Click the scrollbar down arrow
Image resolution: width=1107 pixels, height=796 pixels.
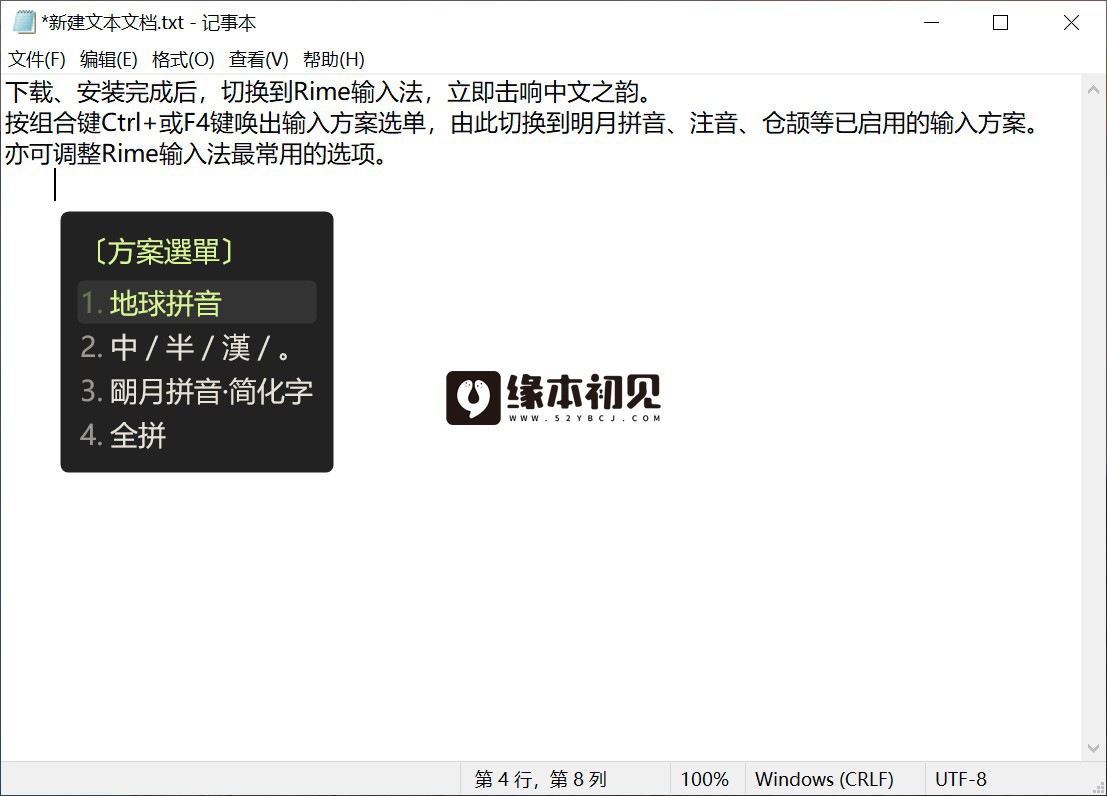[1093, 748]
